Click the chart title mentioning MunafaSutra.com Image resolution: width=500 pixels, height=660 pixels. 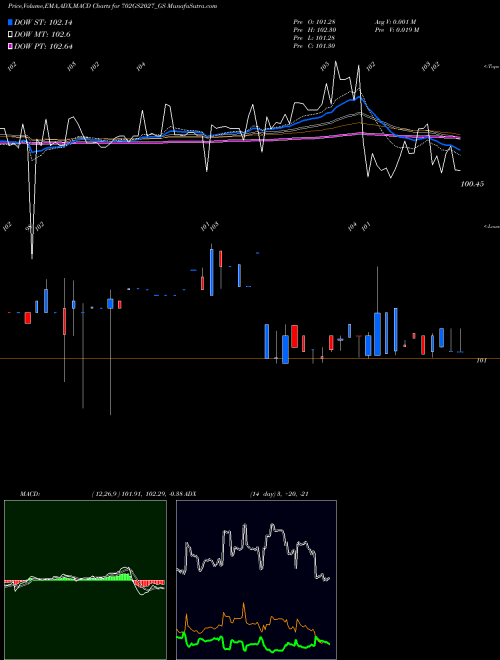(x=112, y=6)
